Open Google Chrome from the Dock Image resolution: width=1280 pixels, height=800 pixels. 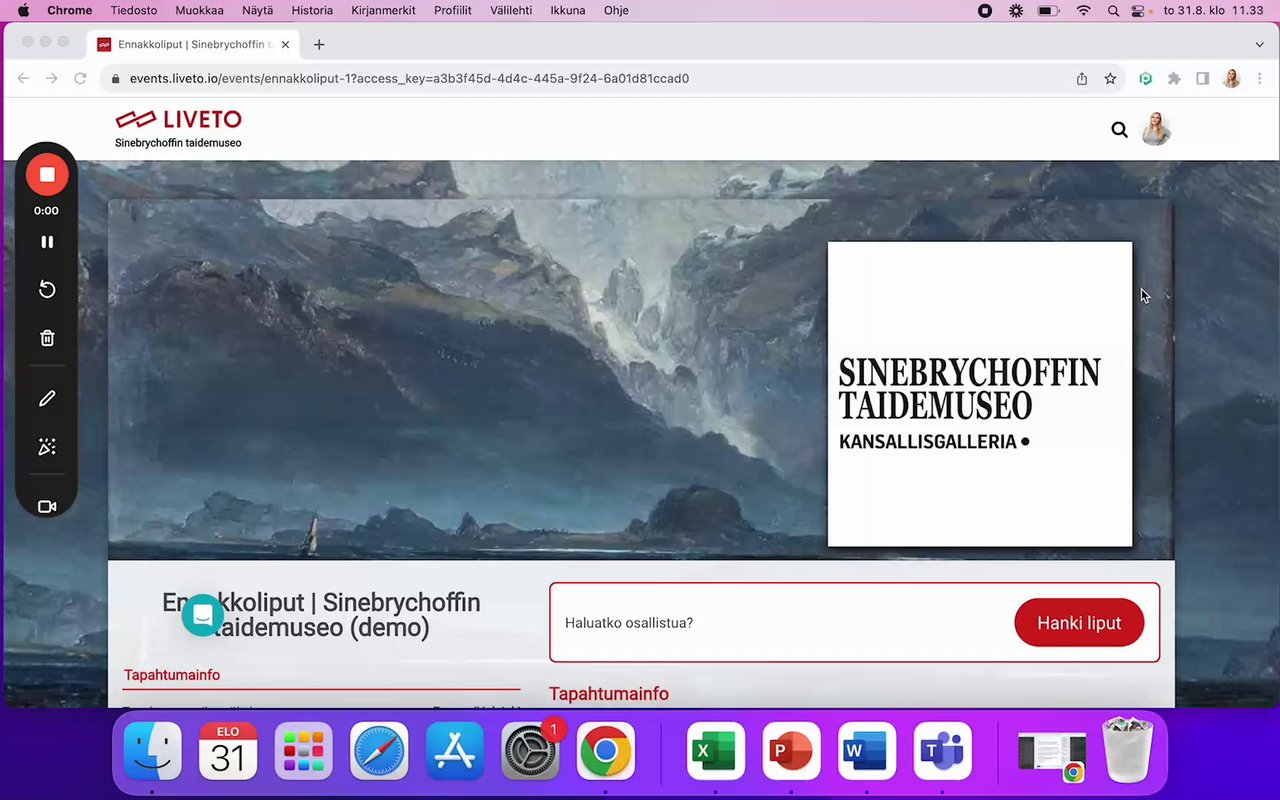606,751
